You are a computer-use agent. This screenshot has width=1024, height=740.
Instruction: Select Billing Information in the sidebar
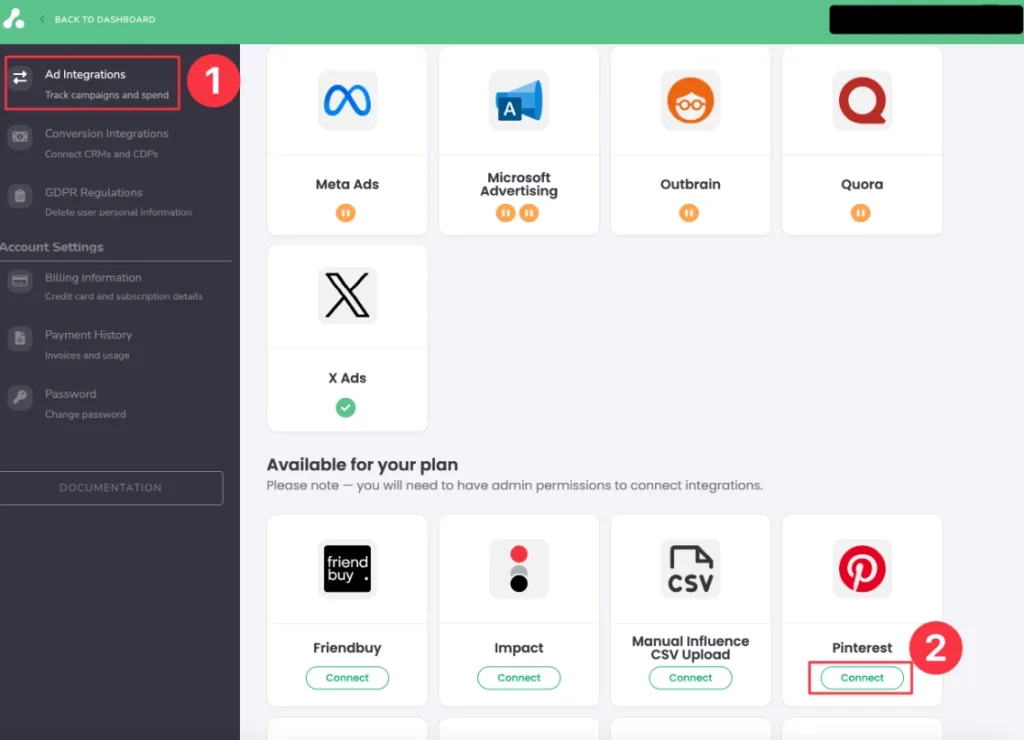pyautogui.click(x=91, y=277)
